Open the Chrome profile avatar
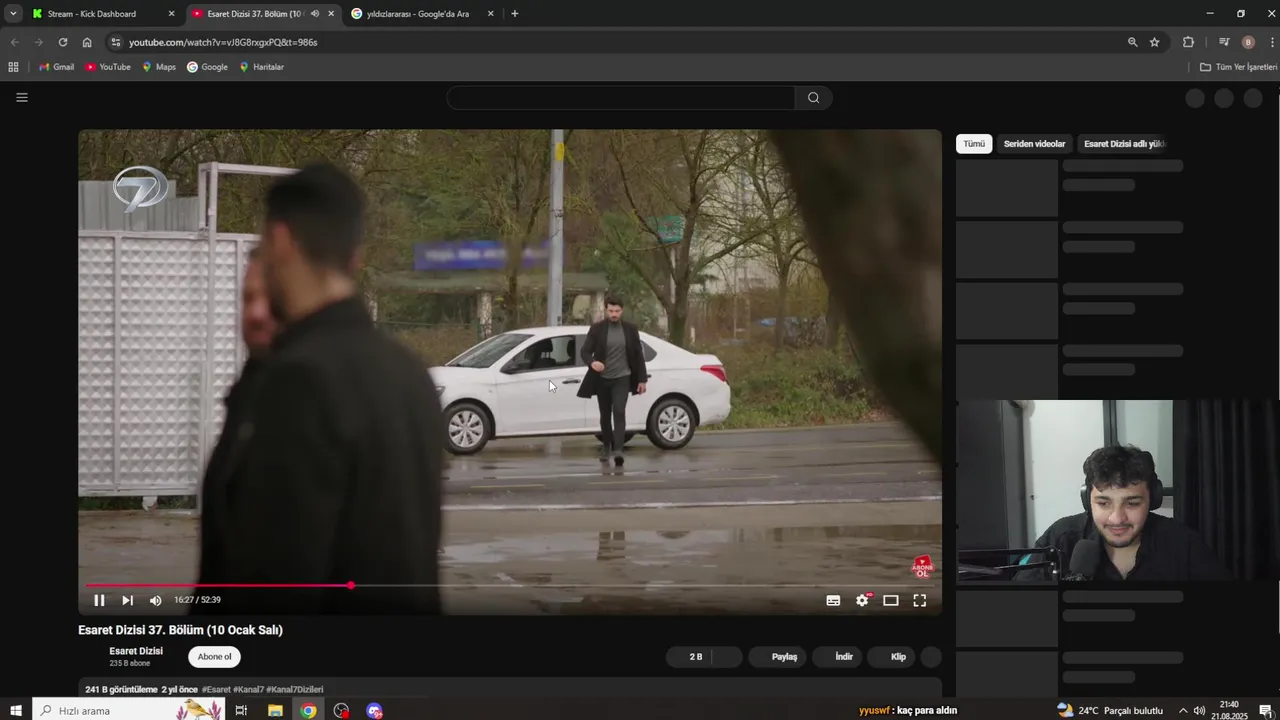Image resolution: width=1280 pixels, height=720 pixels. [1248, 42]
